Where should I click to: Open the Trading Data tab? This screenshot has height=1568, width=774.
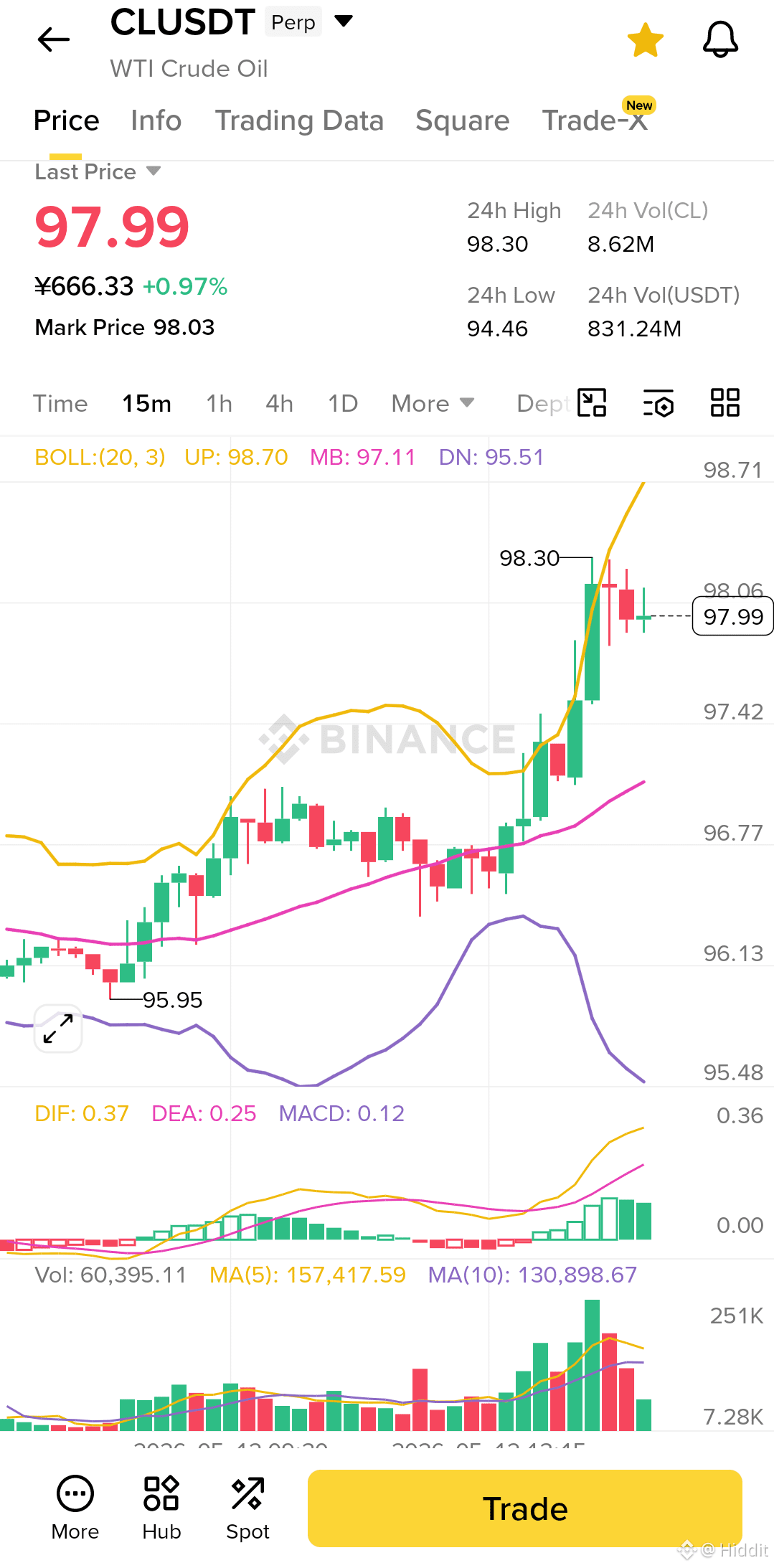(x=299, y=121)
